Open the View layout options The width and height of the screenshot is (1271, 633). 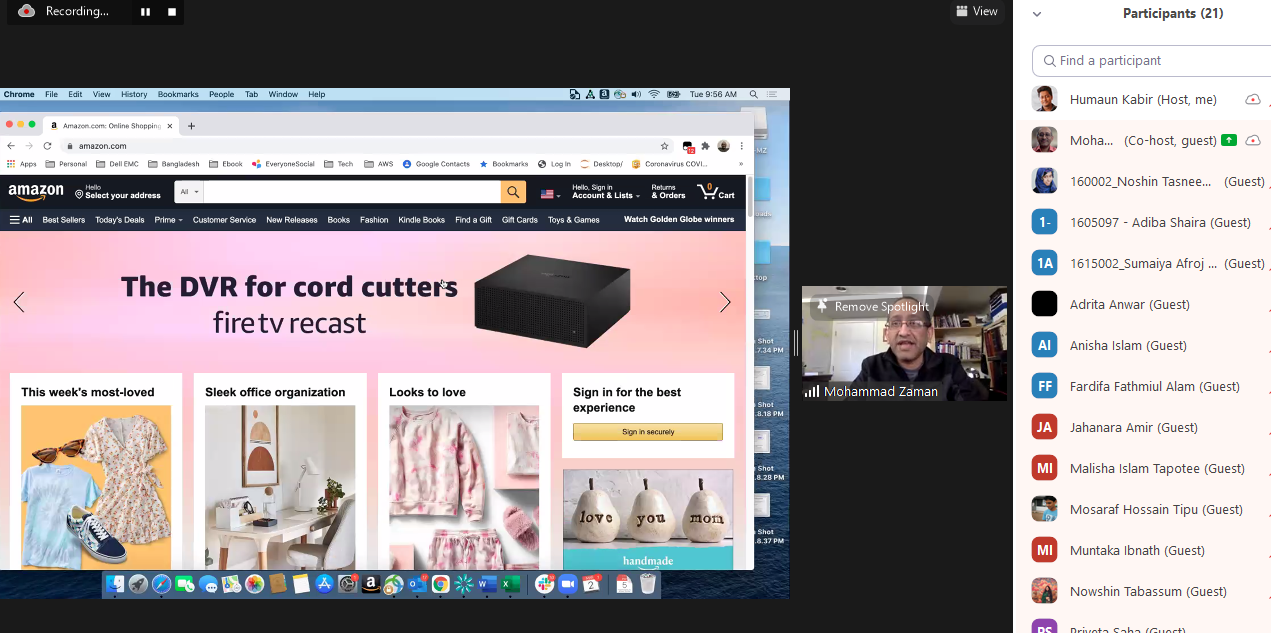click(977, 11)
